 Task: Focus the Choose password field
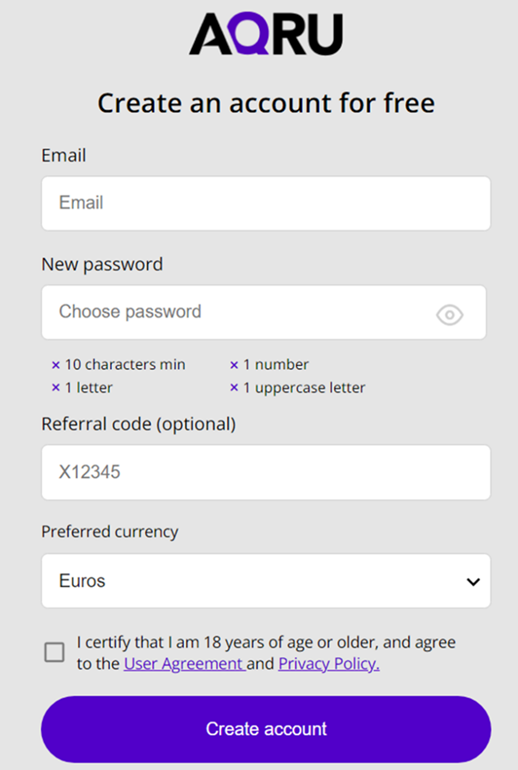[x=264, y=312]
